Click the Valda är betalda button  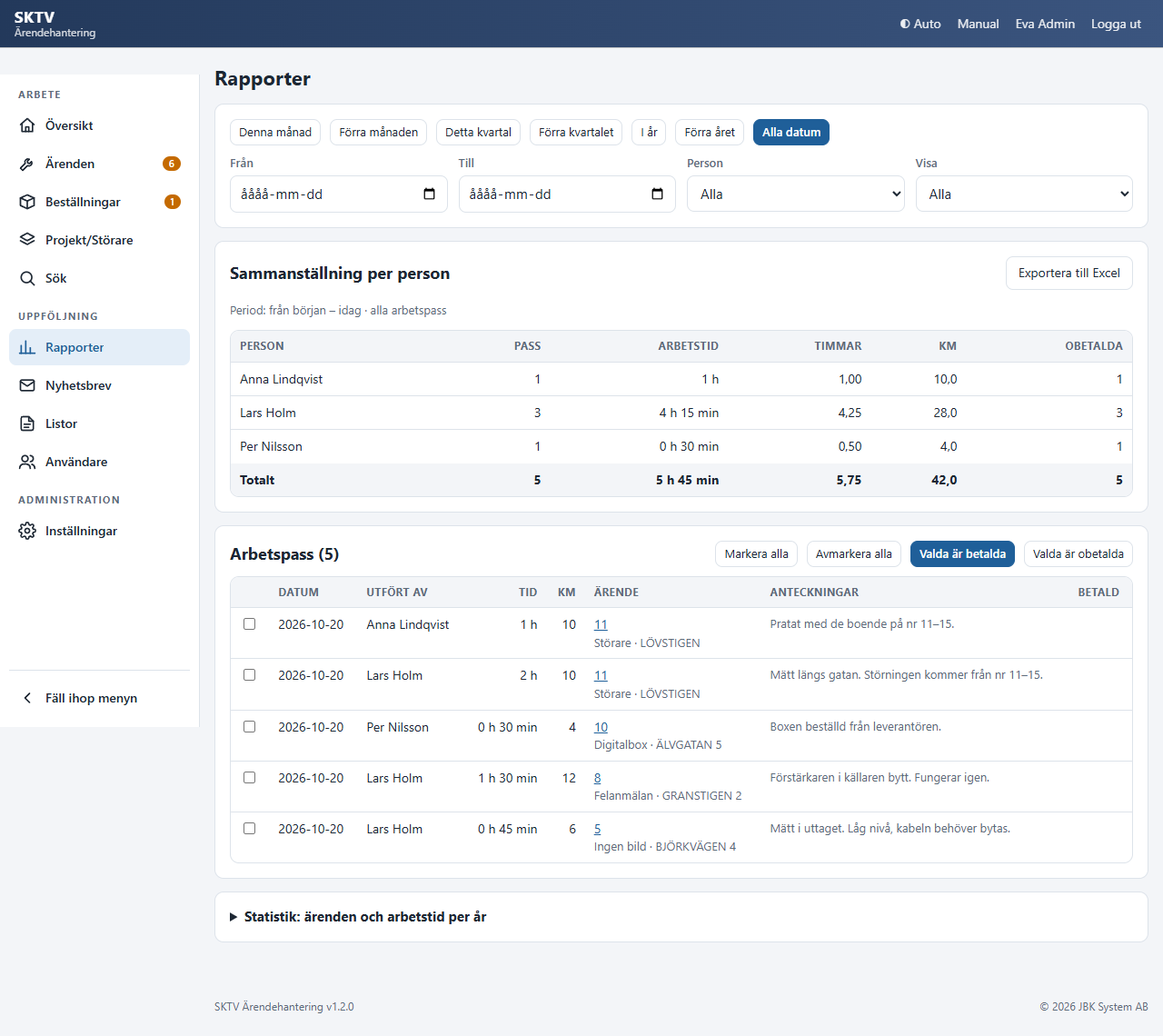pyautogui.click(x=962, y=553)
